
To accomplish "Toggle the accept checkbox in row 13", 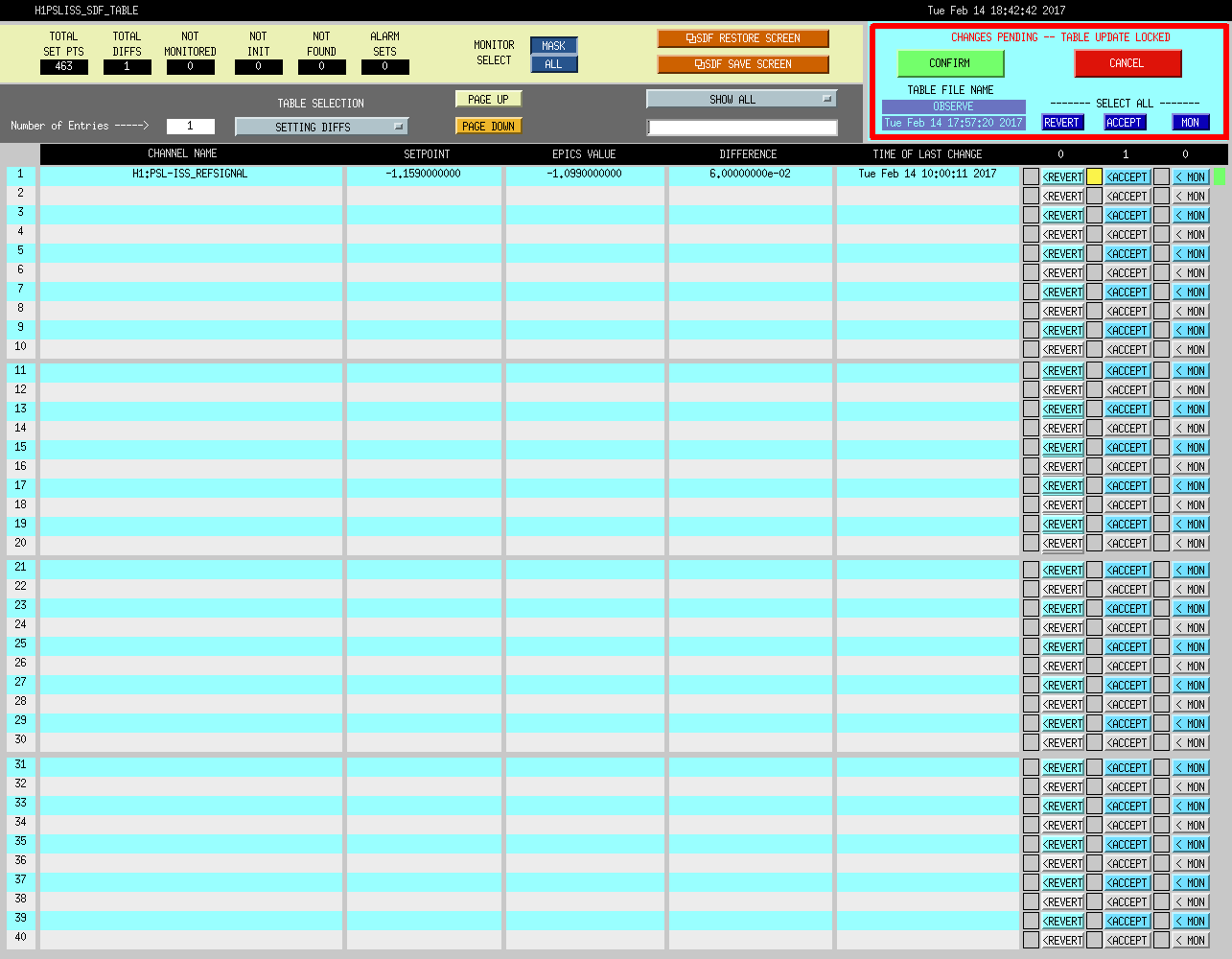I will click(1094, 409).
